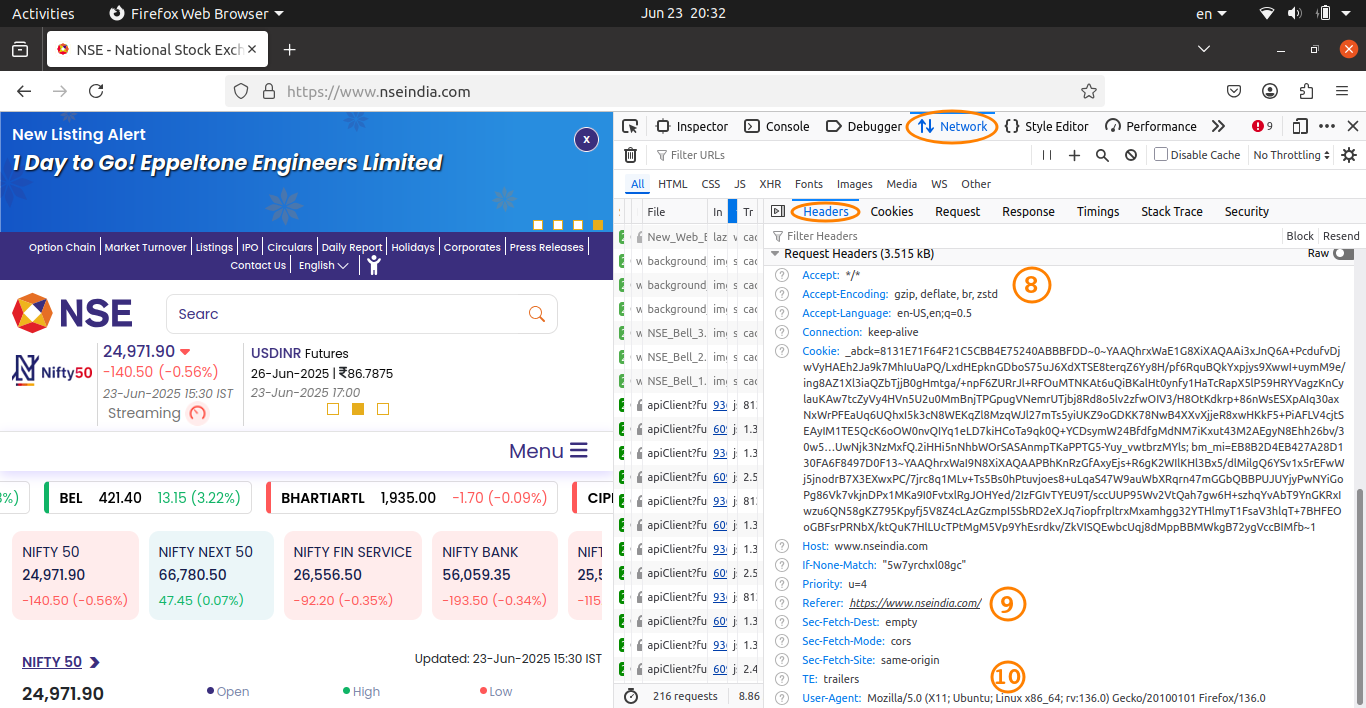Toggle the Streaming indicator button
The width and height of the screenshot is (1366, 708).
click(x=198, y=413)
